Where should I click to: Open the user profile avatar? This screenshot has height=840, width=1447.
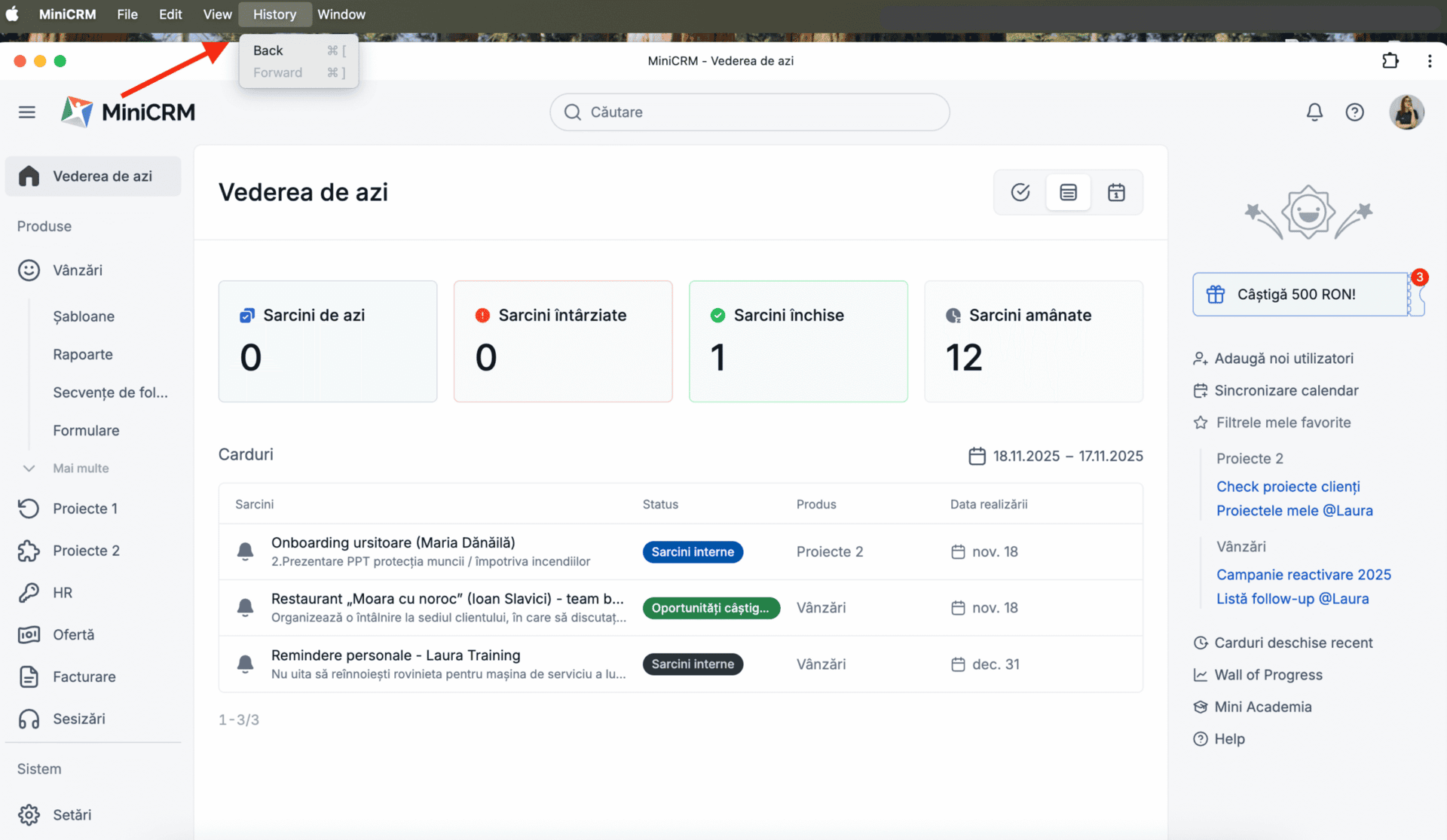(1406, 112)
